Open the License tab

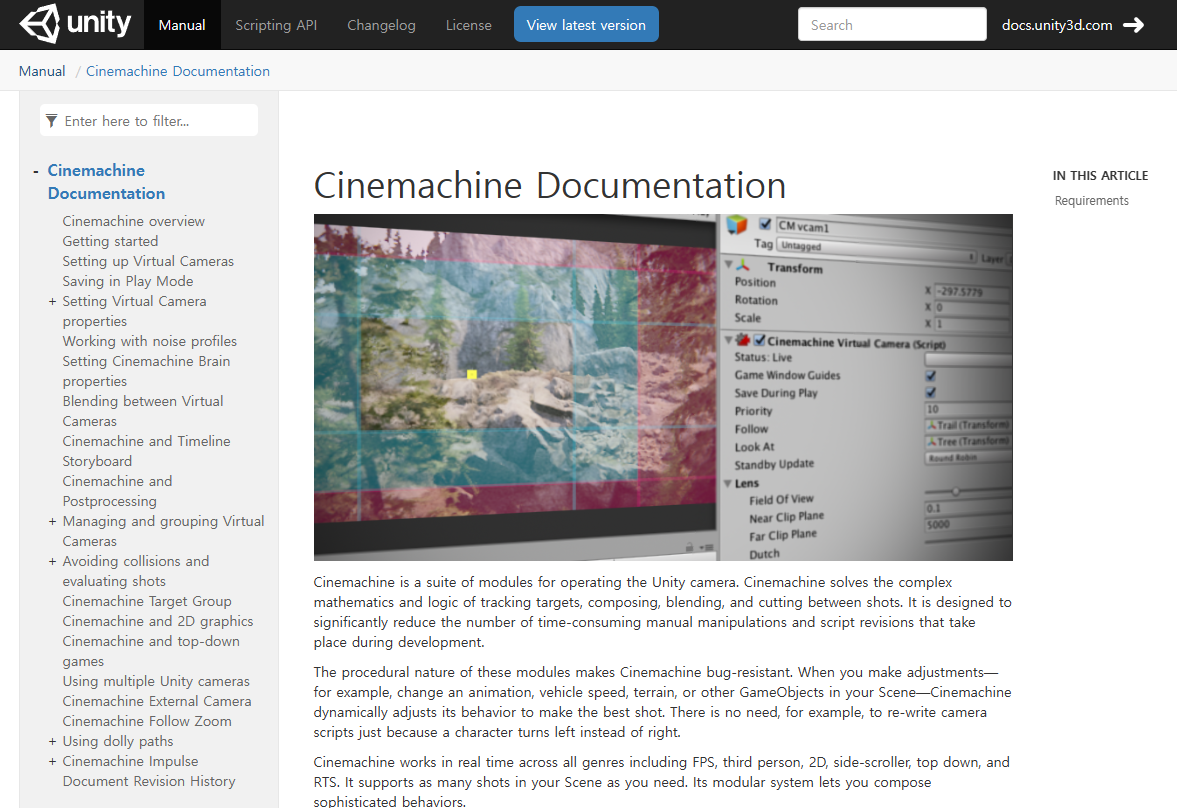point(468,25)
